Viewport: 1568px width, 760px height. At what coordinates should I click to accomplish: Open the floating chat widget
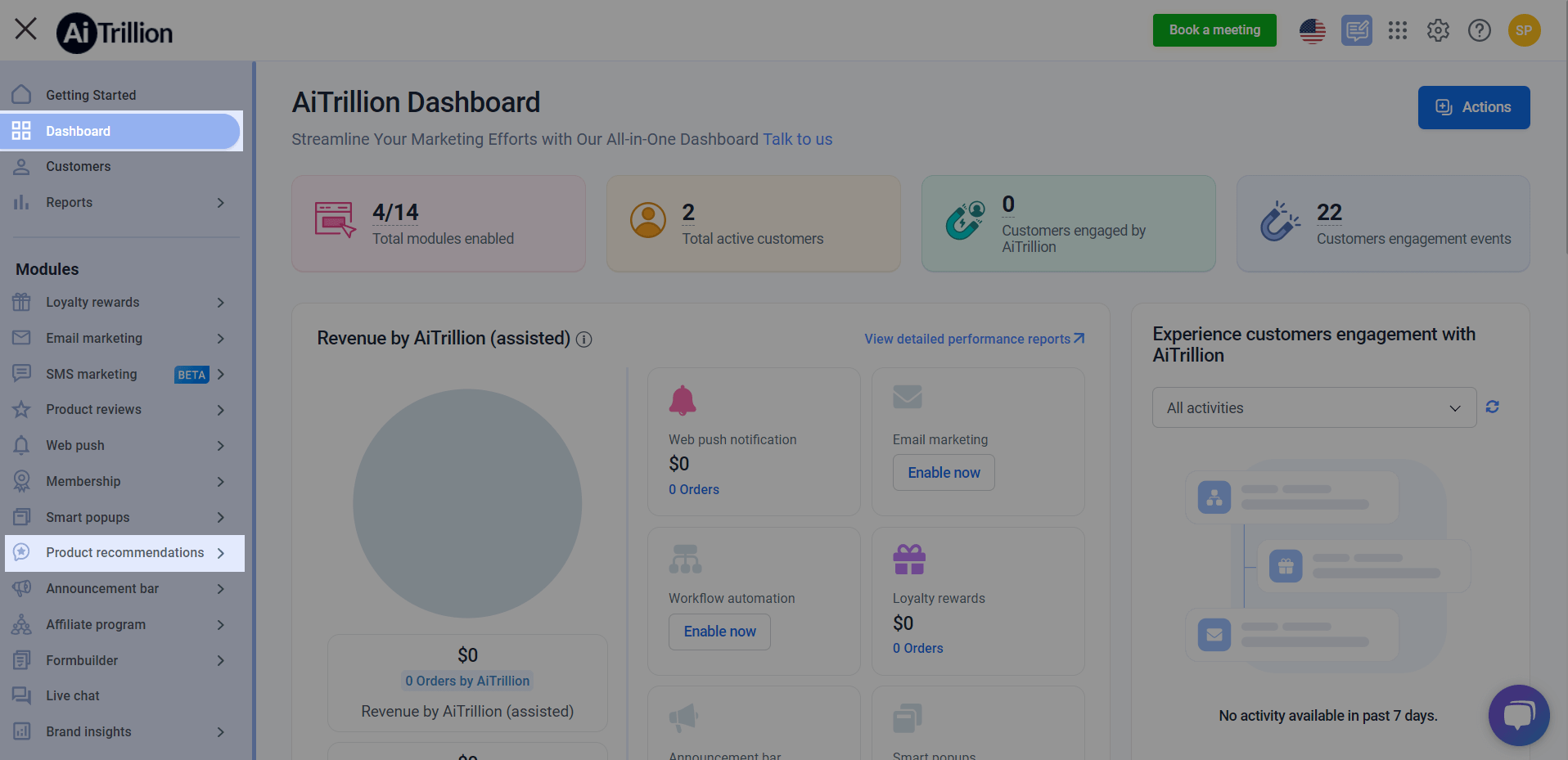pyautogui.click(x=1519, y=715)
